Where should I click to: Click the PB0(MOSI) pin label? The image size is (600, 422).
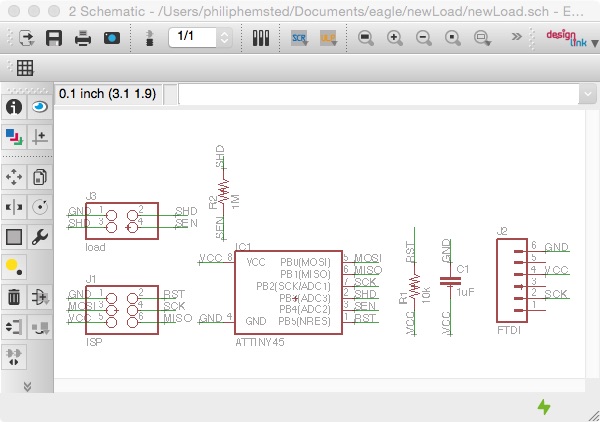[x=305, y=262]
